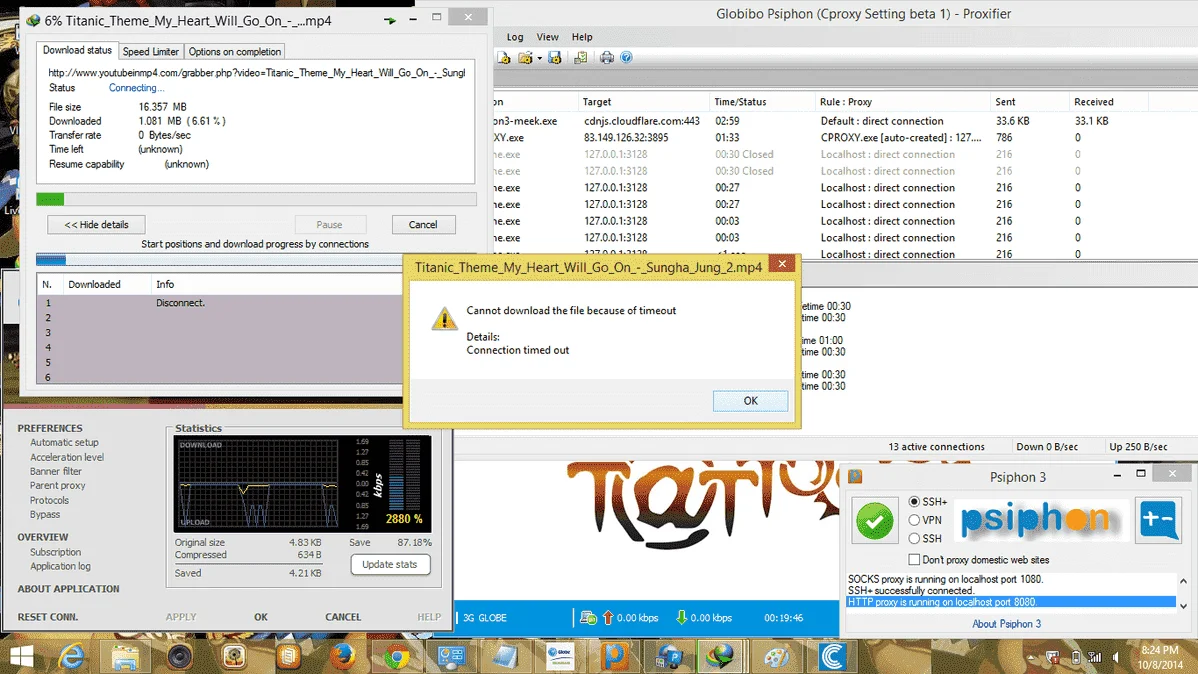The height and width of the screenshot is (674, 1198).
Task: Open the About Psiphon 3 link
Action: tap(1006, 624)
